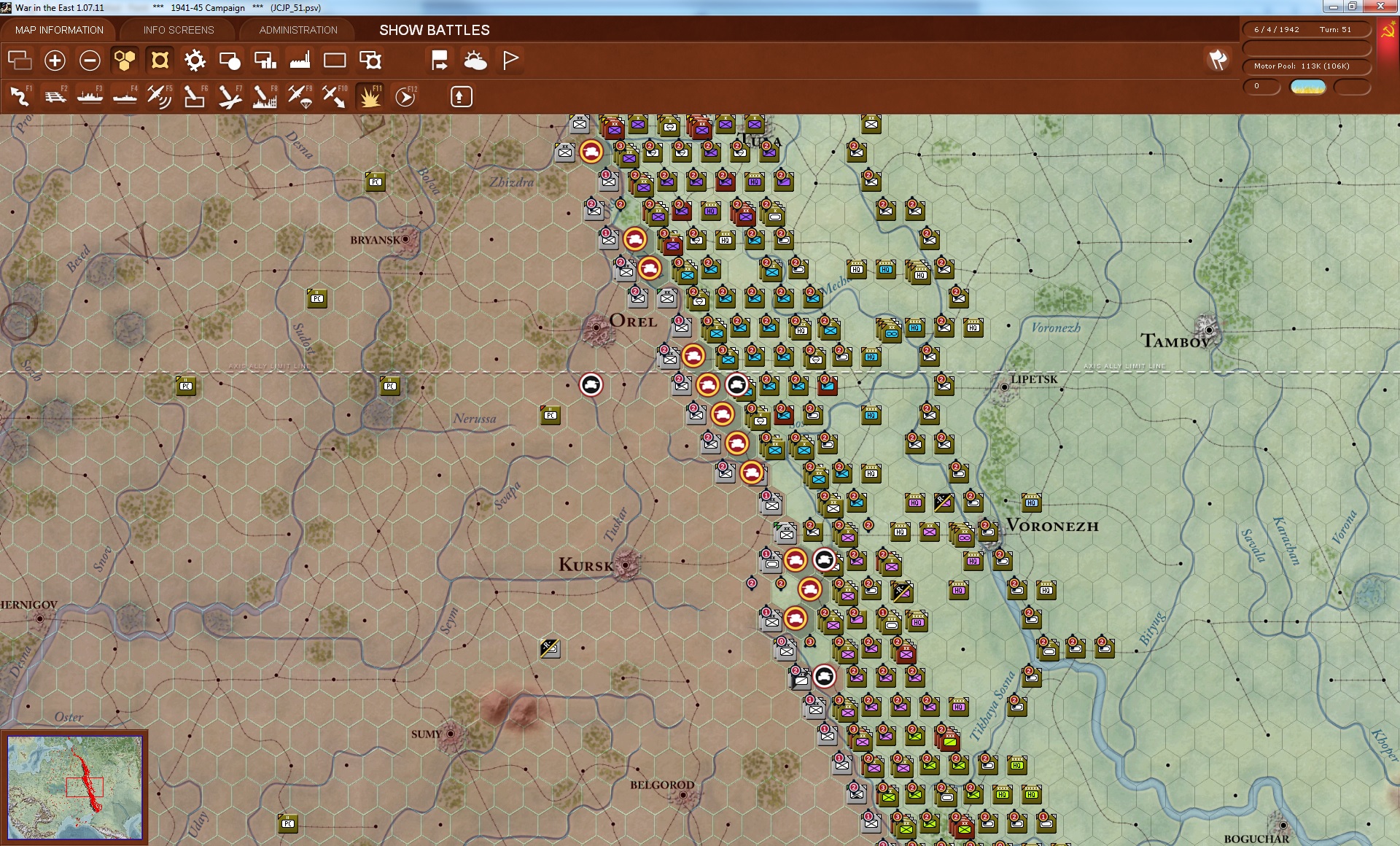The image size is (1400, 846).
Task: Click the date and turn field
Action: tap(1306, 30)
